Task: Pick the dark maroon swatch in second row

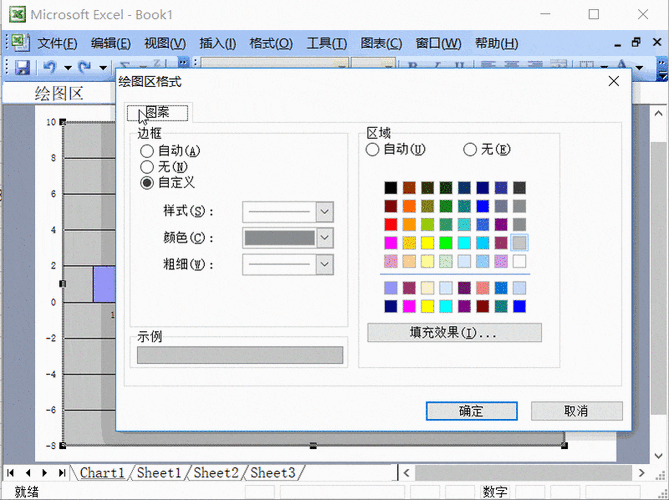Action: (390, 206)
